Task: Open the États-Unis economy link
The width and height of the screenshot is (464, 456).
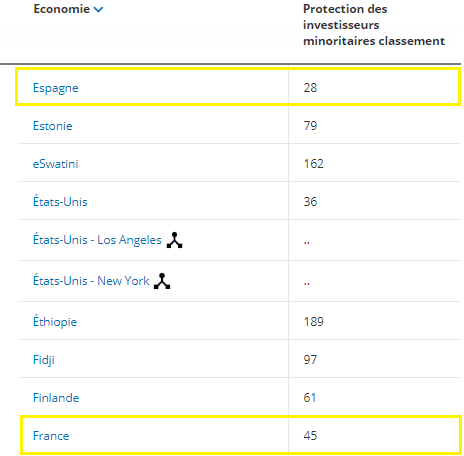Action: [60, 201]
